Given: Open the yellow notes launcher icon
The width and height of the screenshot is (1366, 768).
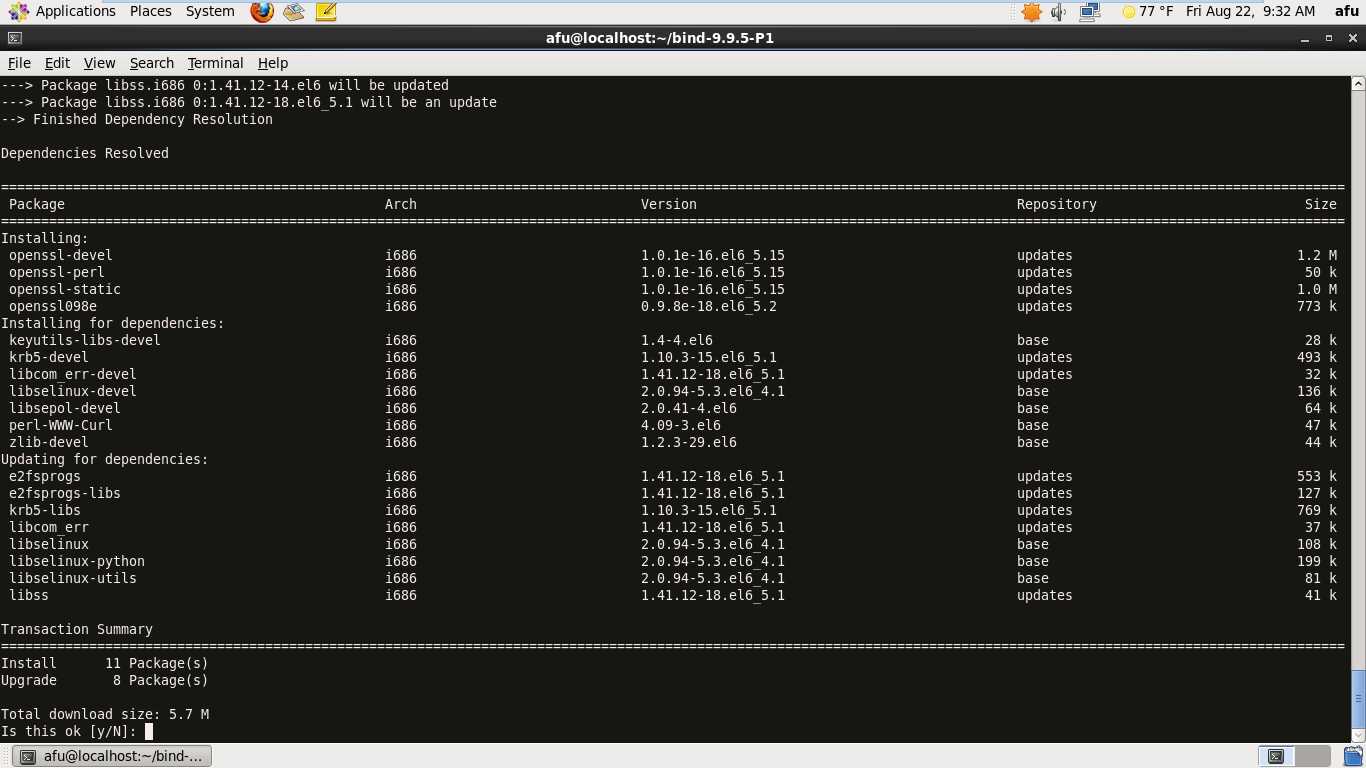Looking at the screenshot, I should coord(325,12).
